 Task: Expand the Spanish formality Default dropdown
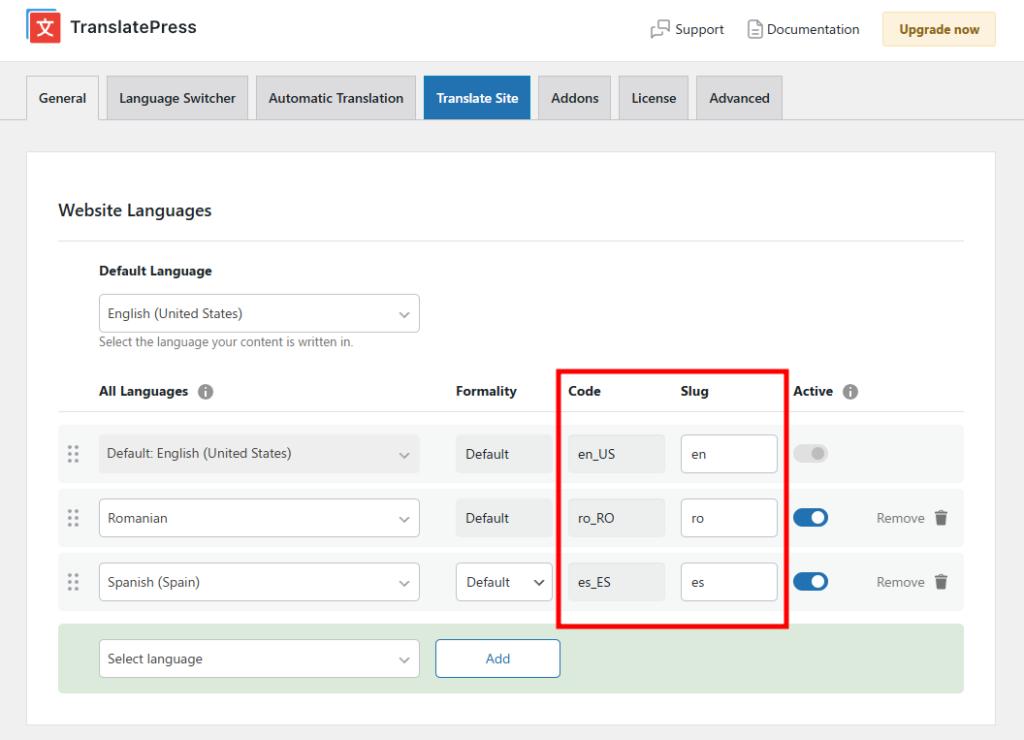click(x=504, y=582)
